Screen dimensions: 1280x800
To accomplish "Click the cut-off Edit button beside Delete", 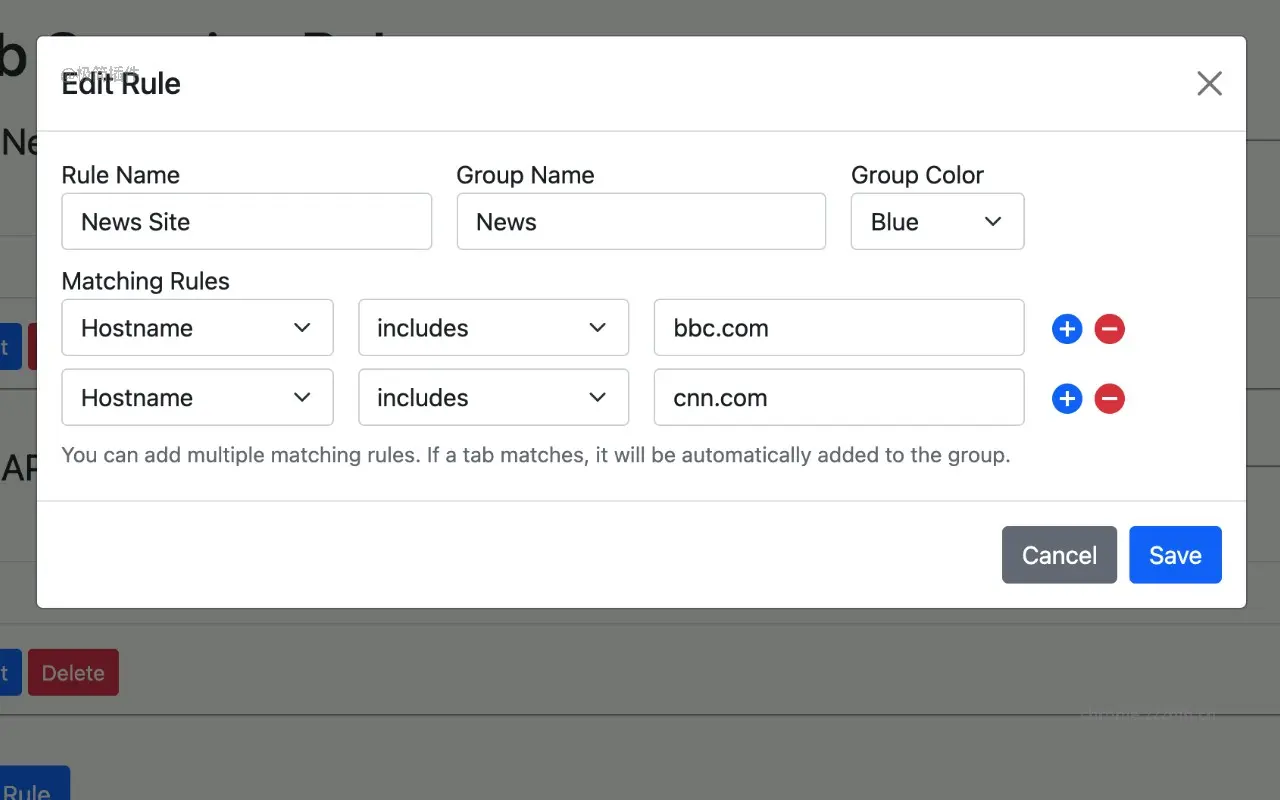I will pos(10,673).
